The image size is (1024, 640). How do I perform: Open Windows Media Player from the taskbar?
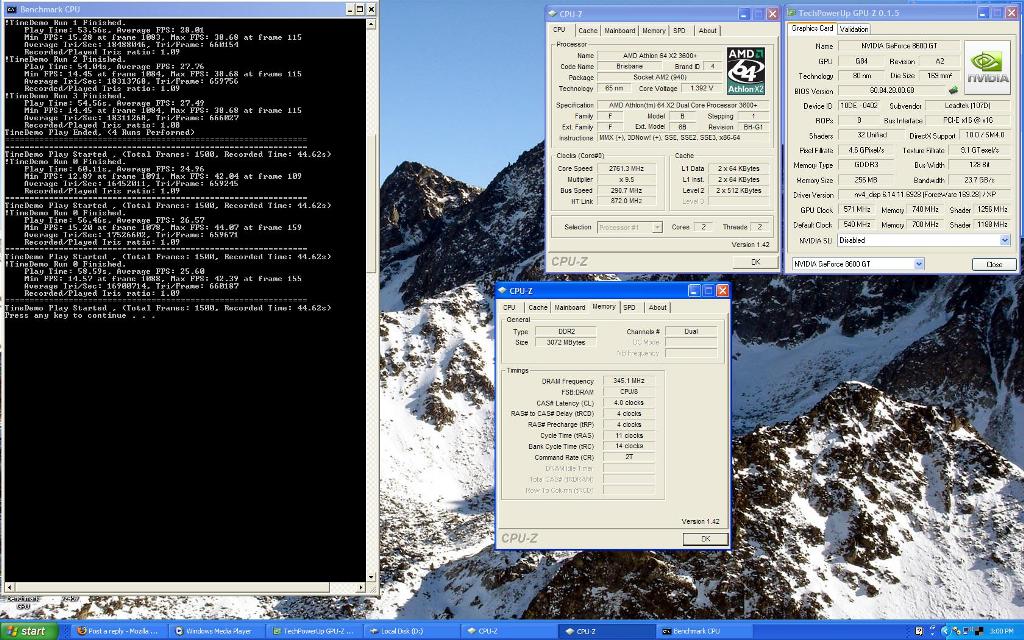pyautogui.click(x=215, y=632)
